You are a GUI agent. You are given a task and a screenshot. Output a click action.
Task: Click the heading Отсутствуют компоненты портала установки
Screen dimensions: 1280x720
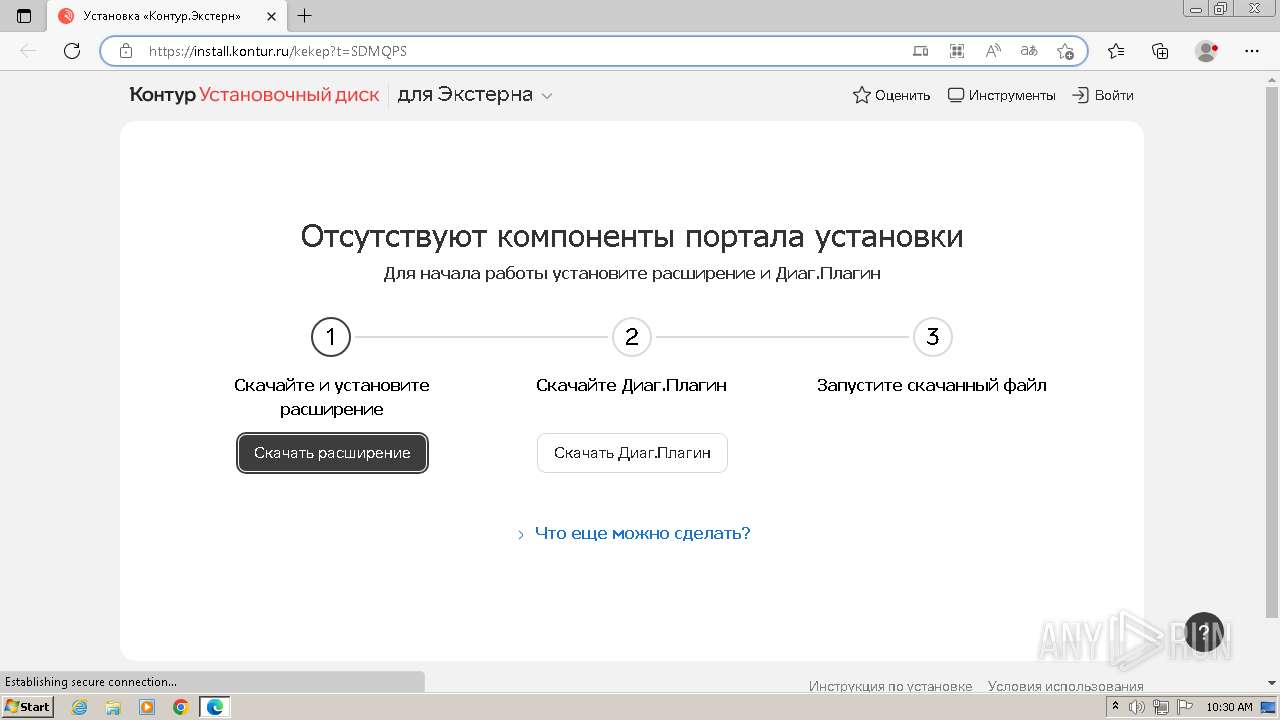[x=632, y=237]
